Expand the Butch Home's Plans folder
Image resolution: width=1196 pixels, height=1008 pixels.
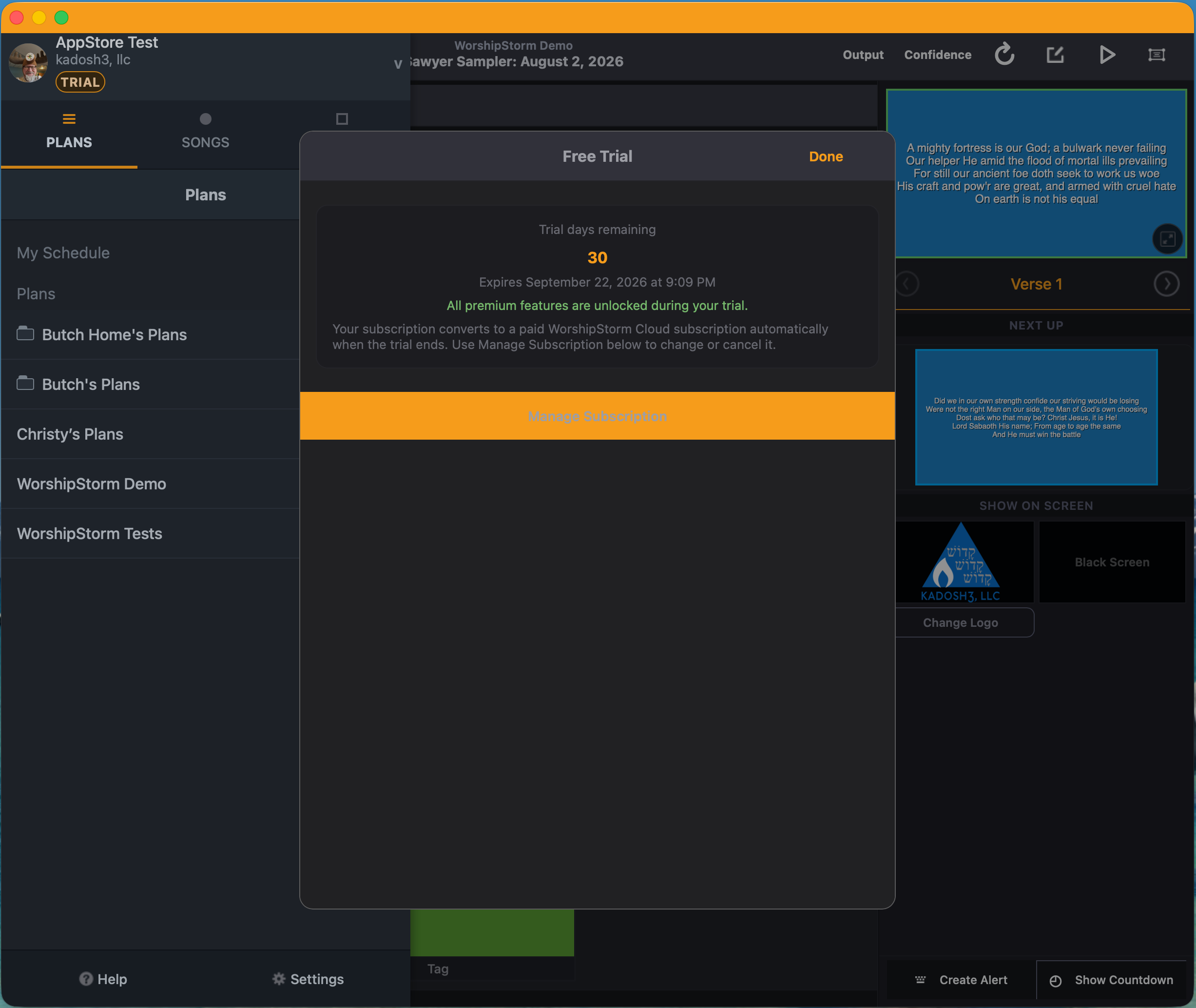[150, 334]
